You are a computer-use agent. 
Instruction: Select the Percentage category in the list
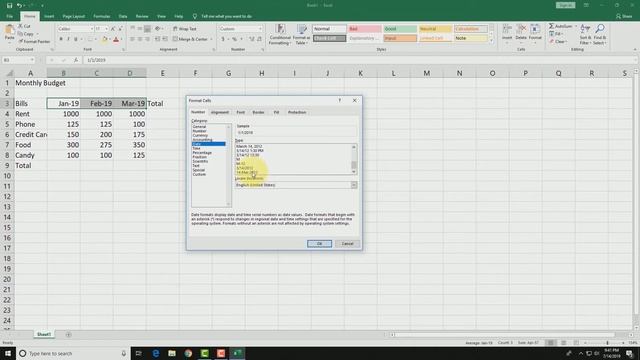pos(202,153)
